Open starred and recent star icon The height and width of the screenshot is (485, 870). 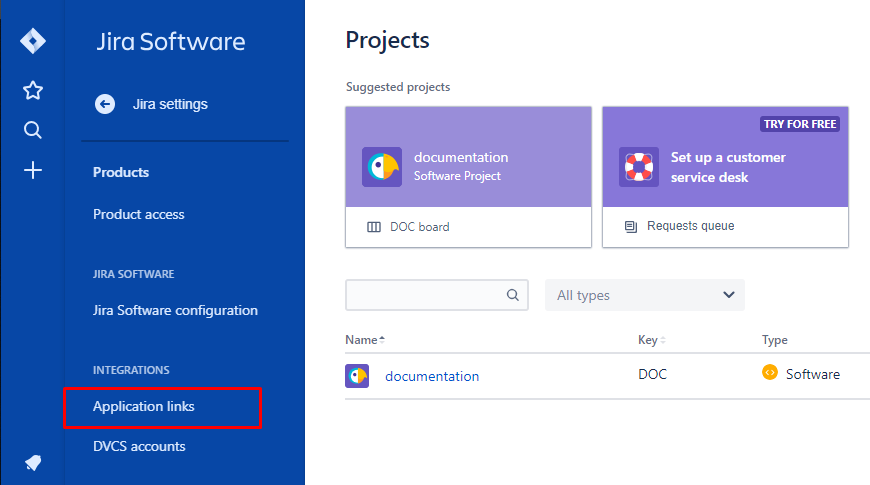[x=33, y=91]
